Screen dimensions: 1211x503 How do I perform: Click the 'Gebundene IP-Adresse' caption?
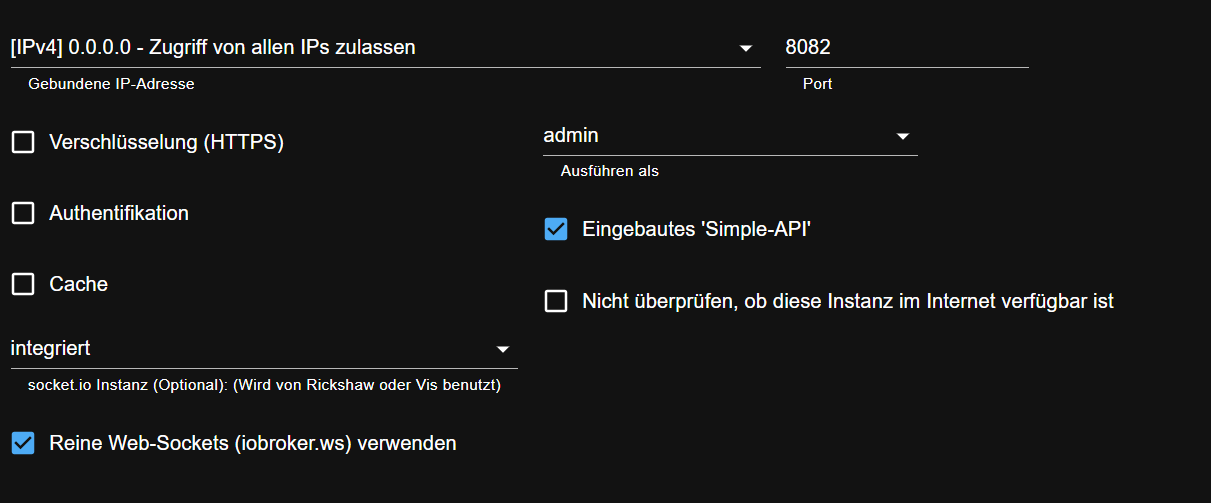coord(111,85)
